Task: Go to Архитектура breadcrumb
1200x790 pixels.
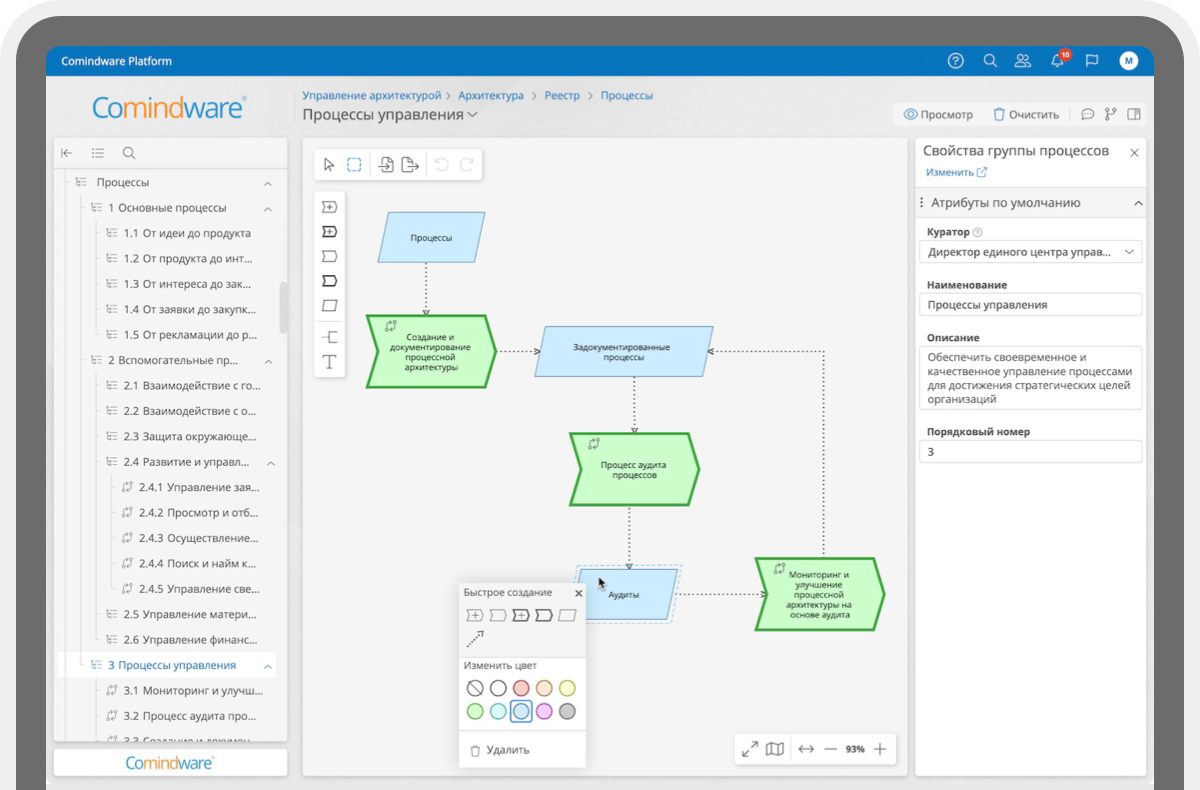Action: pos(491,96)
